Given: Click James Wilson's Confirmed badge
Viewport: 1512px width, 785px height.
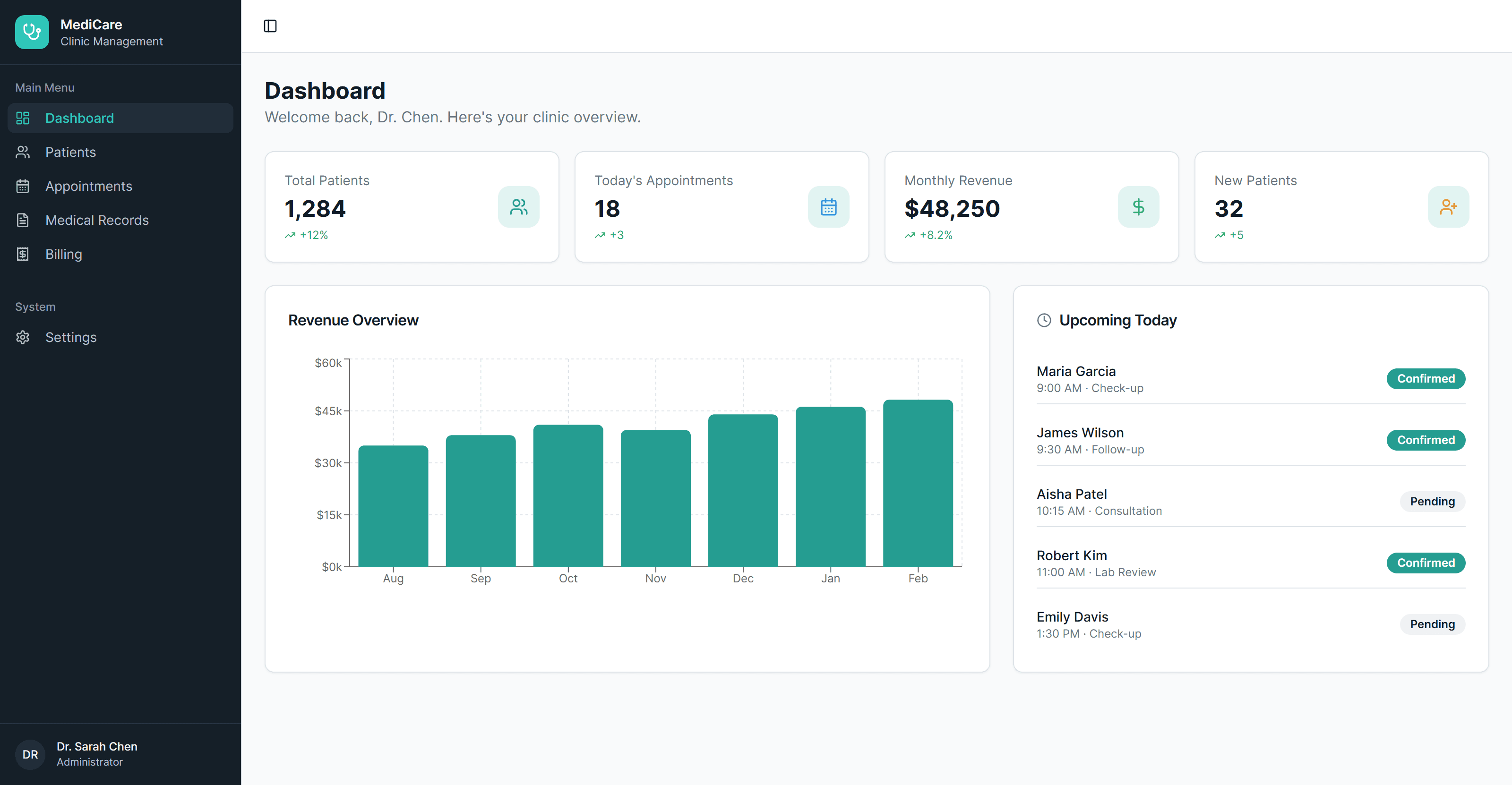Looking at the screenshot, I should [x=1426, y=439].
